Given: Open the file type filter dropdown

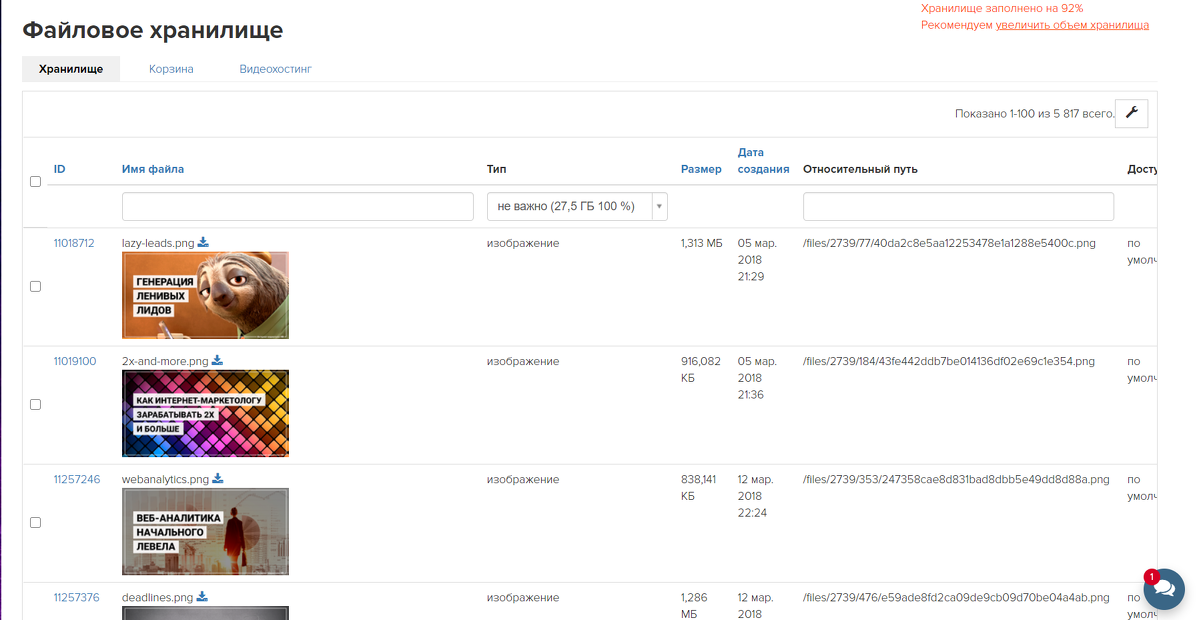Looking at the screenshot, I should [577, 207].
